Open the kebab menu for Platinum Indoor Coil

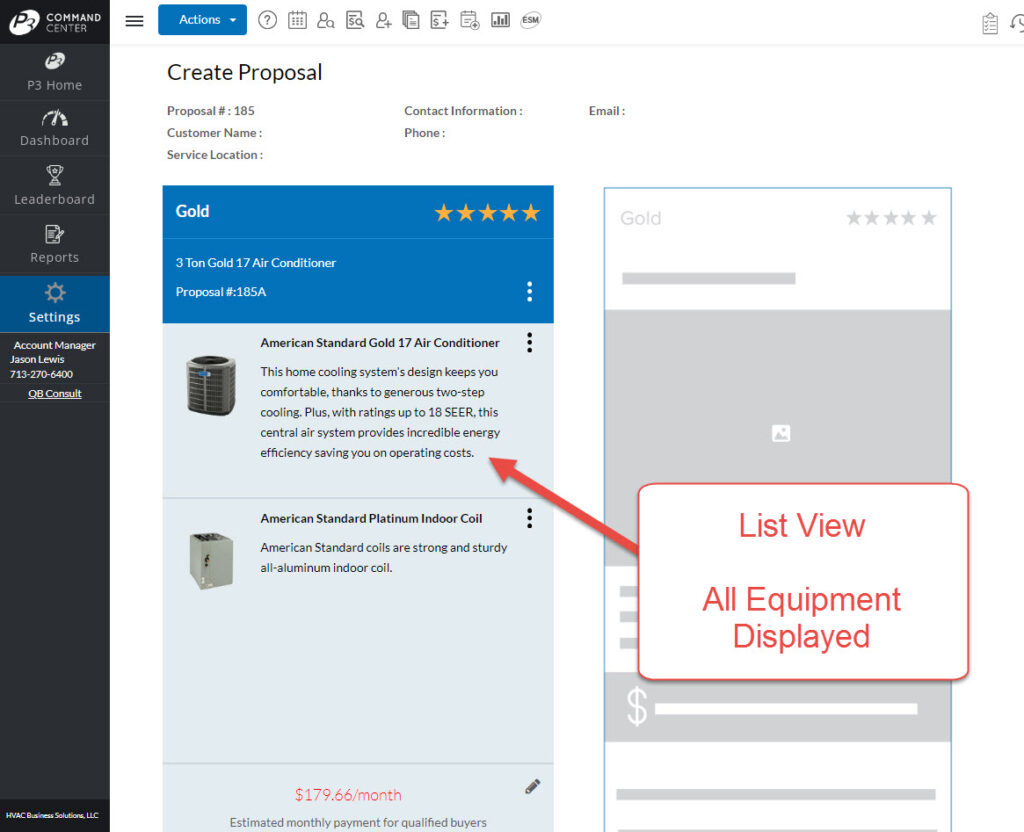tap(529, 518)
